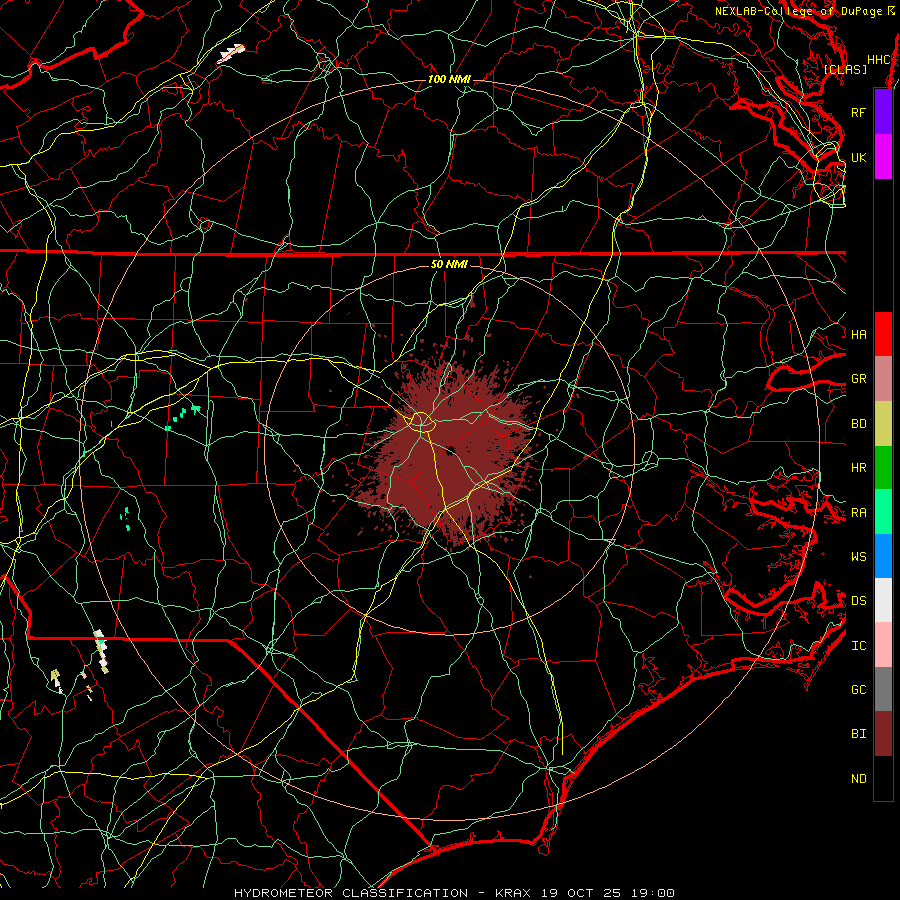Viewport: 900px width, 900px height.
Task: Click the ND legend label
Action: tap(858, 779)
